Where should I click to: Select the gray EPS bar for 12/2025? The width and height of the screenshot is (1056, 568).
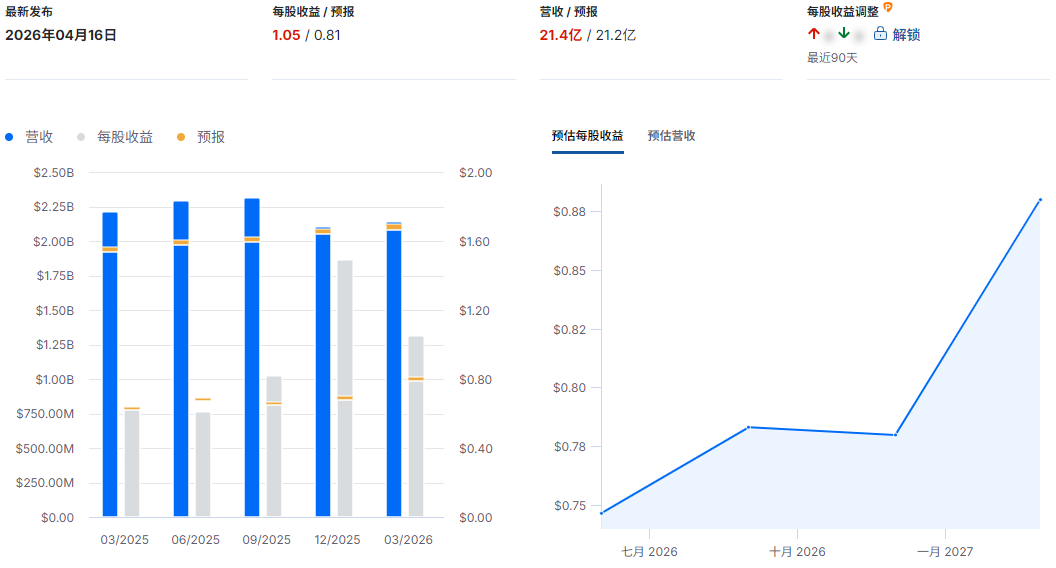pyautogui.click(x=345, y=389)
